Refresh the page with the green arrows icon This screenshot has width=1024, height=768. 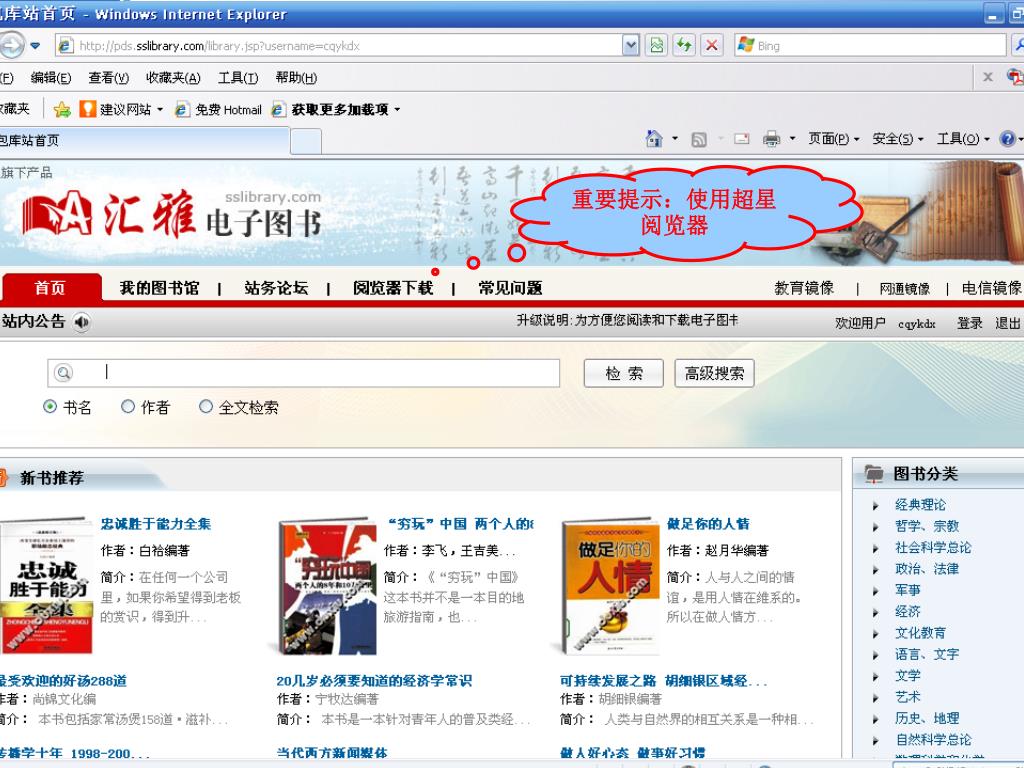(x=684, y=46)
